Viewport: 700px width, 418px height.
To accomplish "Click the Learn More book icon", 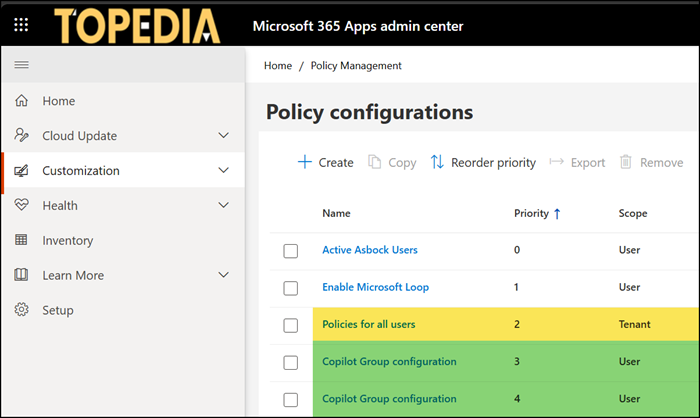I will tap(21, 275).
